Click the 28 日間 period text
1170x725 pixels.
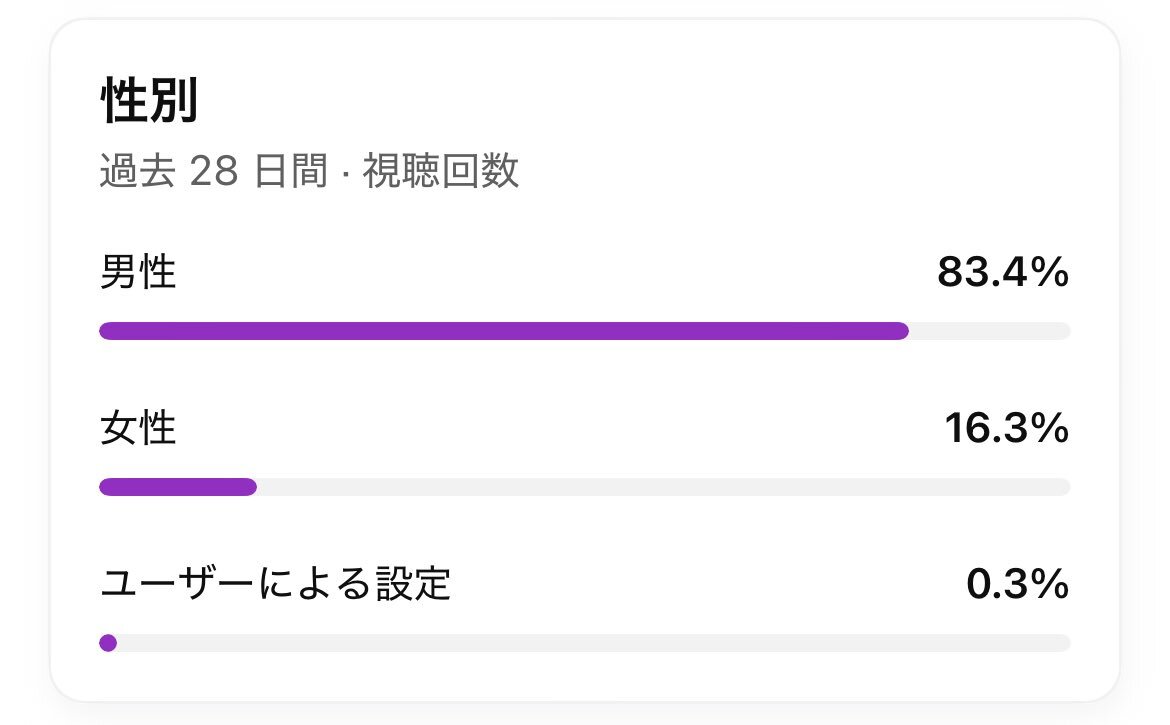[259, 171]
